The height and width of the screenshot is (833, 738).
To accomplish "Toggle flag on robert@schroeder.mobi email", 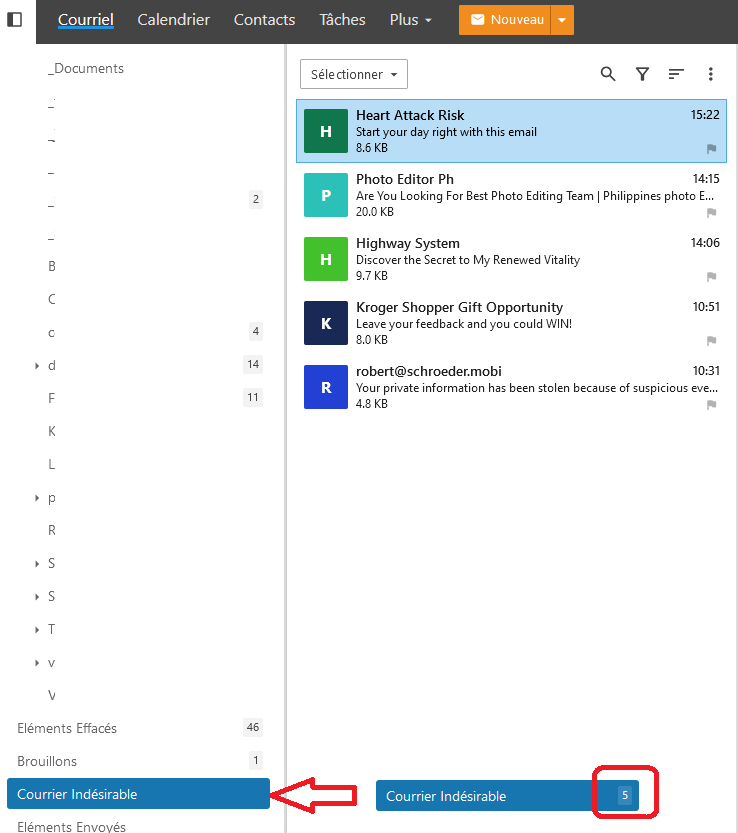I will 712,405.
